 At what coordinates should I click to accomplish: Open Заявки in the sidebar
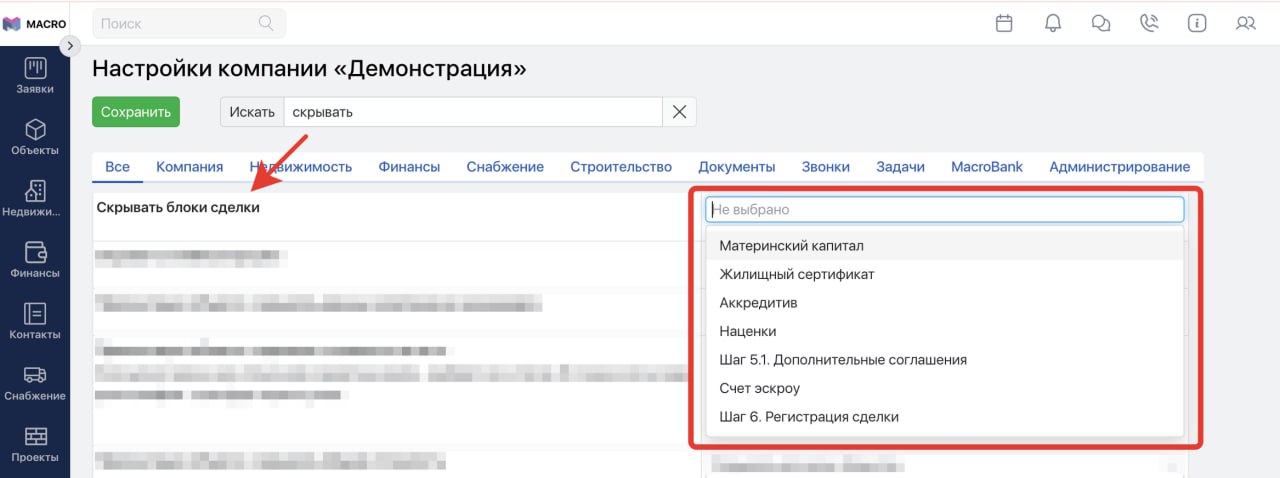tap(35, 76)
